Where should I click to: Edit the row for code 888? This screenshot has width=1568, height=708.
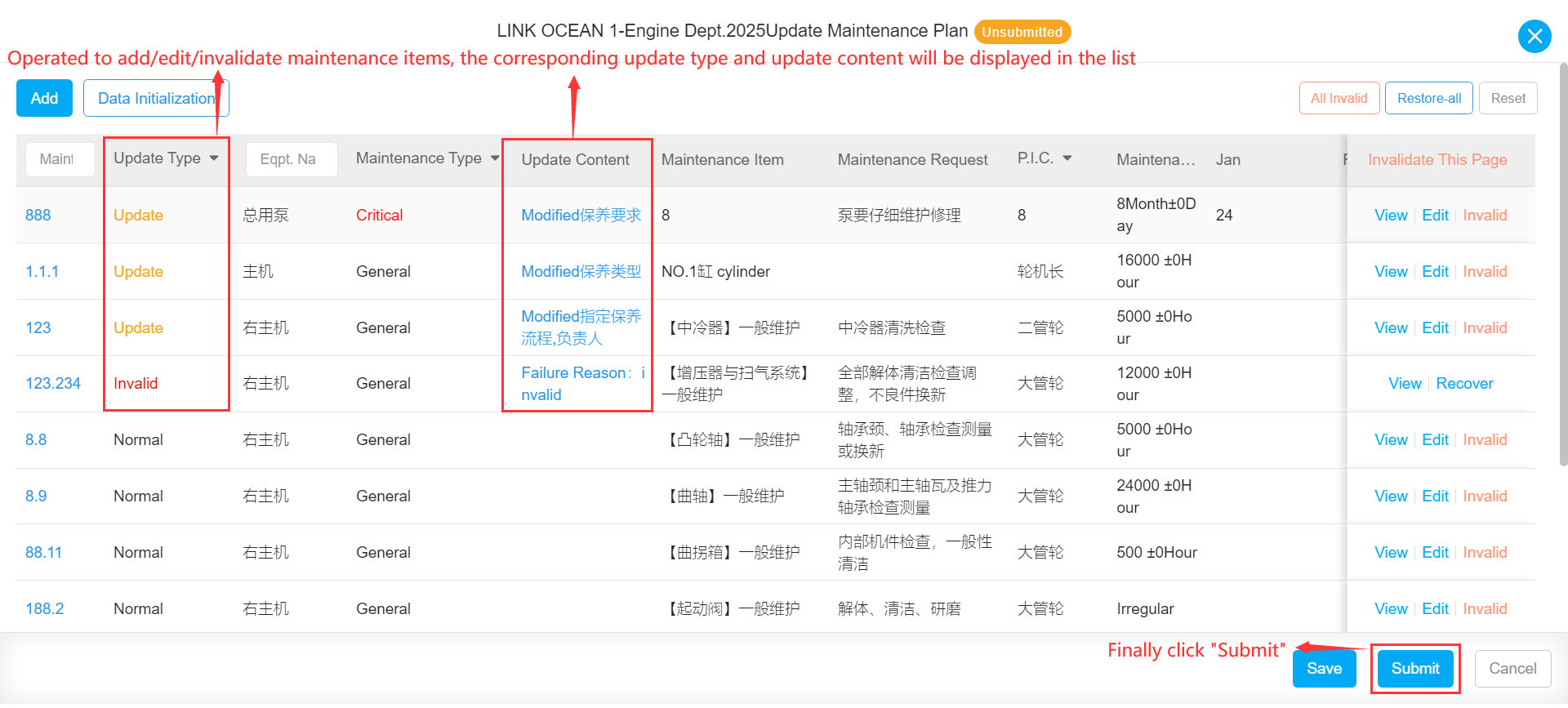[1435, 216]
